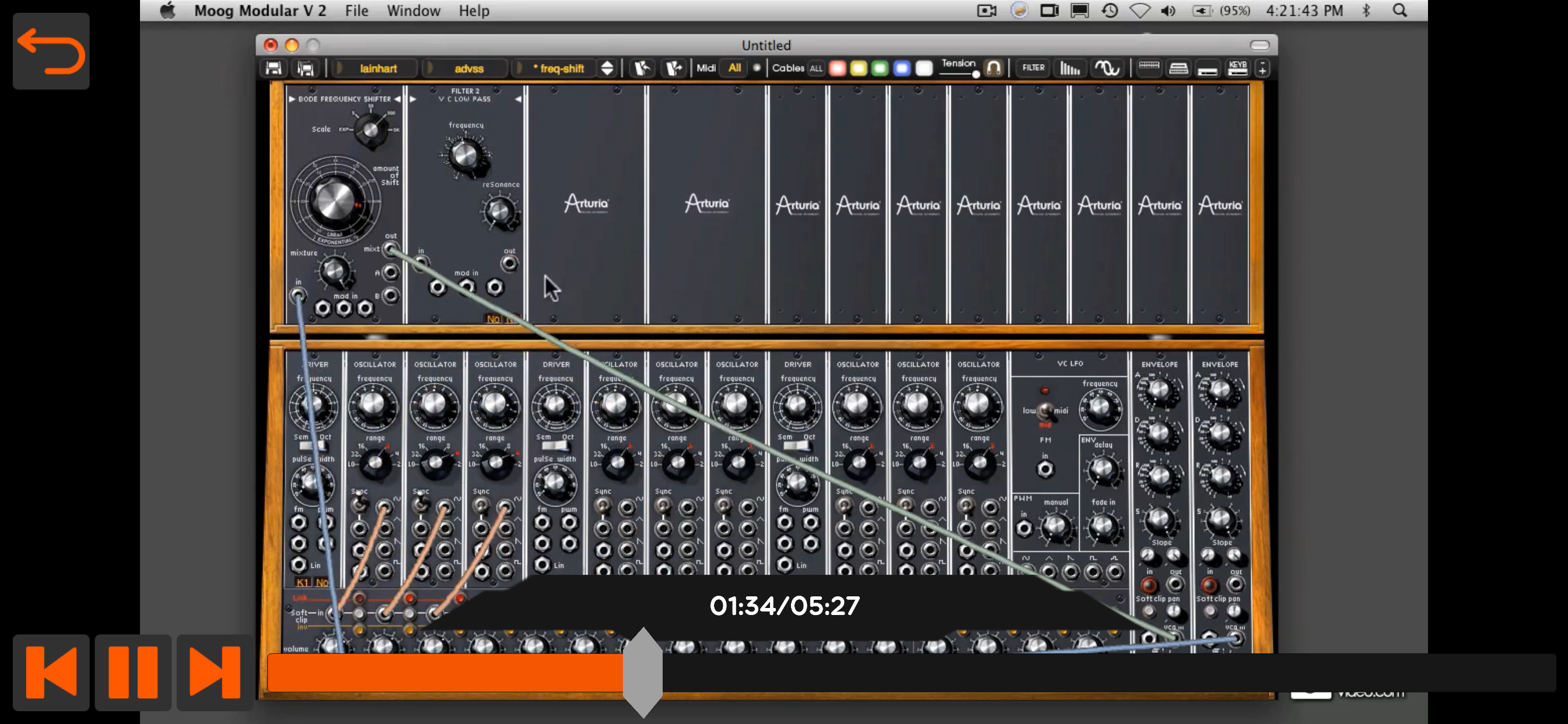The image size is (1568, 724).
Task: Click the Time Machine clock icon
Action: tap(1109, 10)
